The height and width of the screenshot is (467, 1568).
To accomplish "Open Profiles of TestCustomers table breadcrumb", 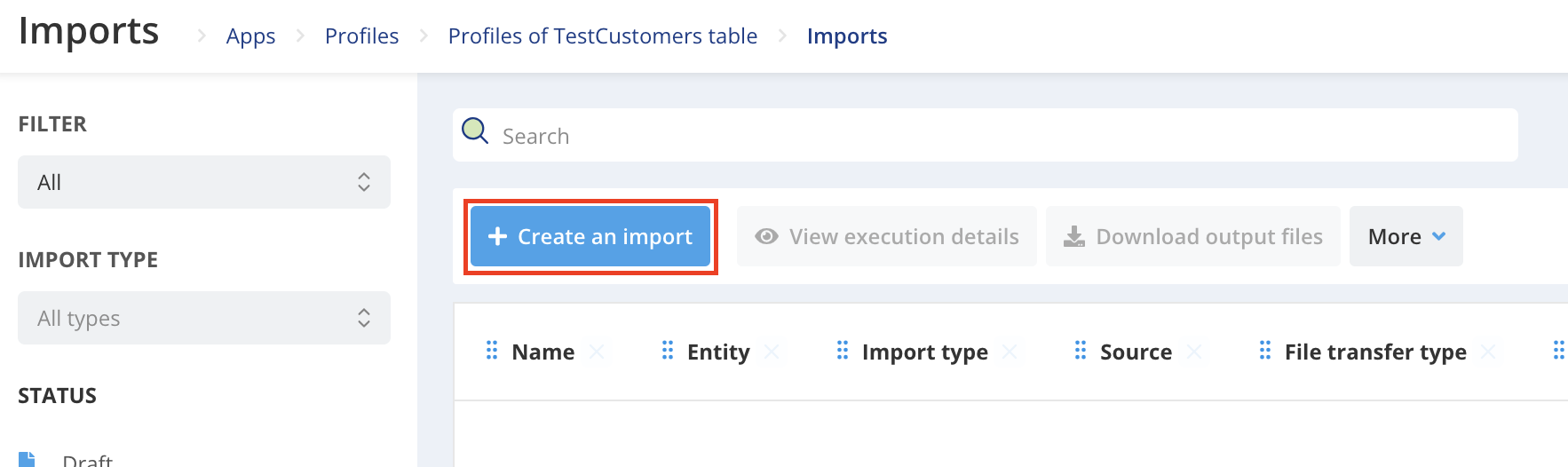I will coord(603,36).
